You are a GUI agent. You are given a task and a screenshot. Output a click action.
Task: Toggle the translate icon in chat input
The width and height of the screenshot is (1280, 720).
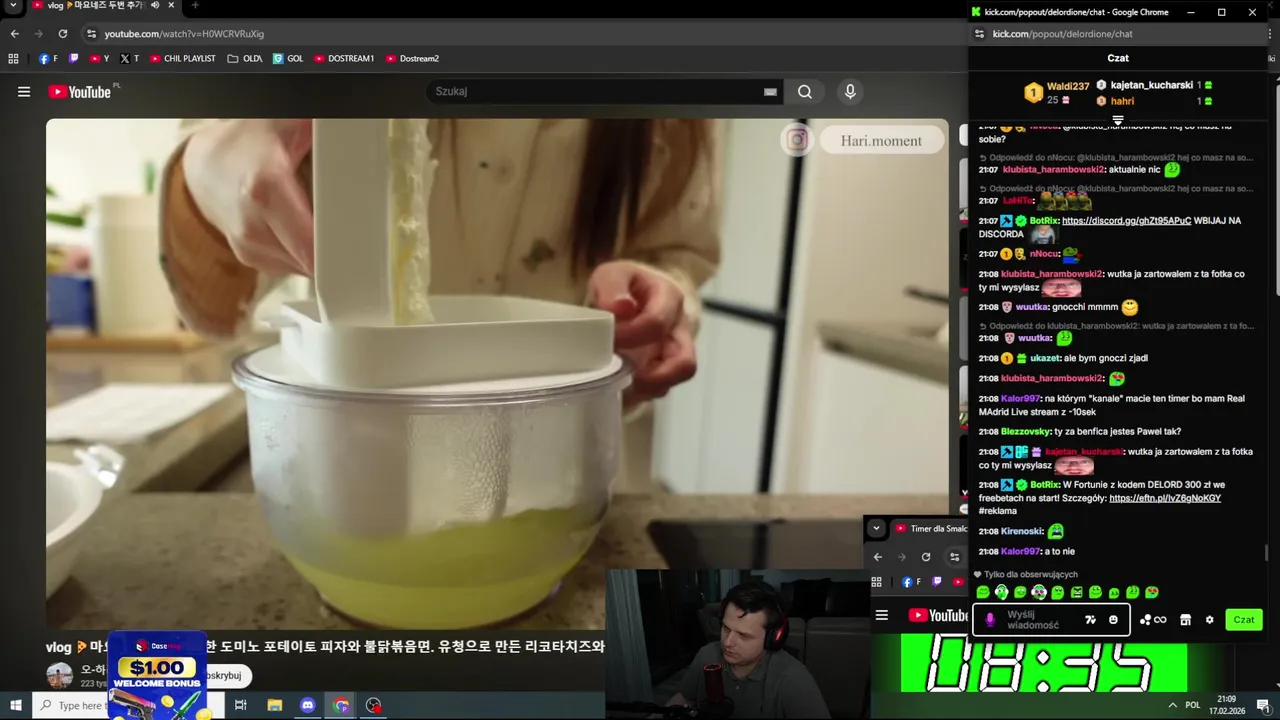[1090, 620]
